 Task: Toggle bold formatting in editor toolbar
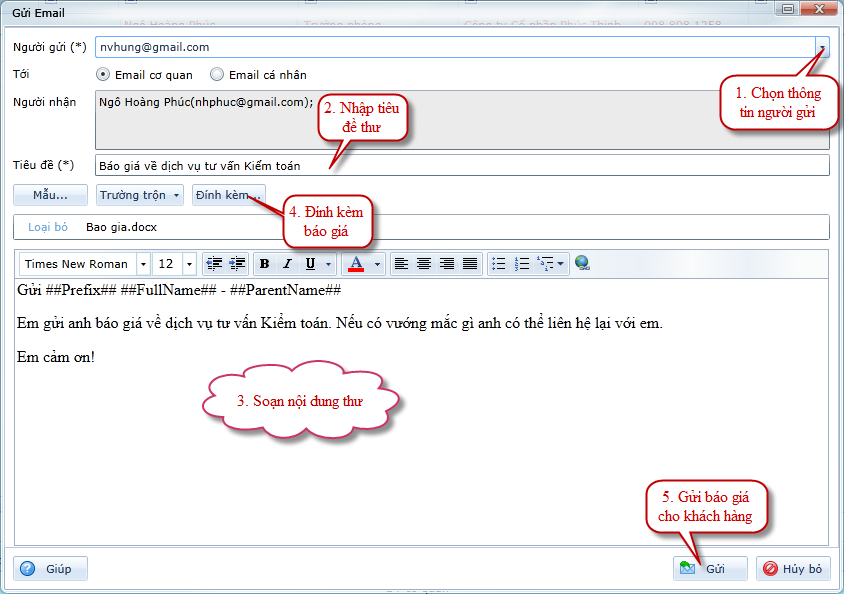265,264
